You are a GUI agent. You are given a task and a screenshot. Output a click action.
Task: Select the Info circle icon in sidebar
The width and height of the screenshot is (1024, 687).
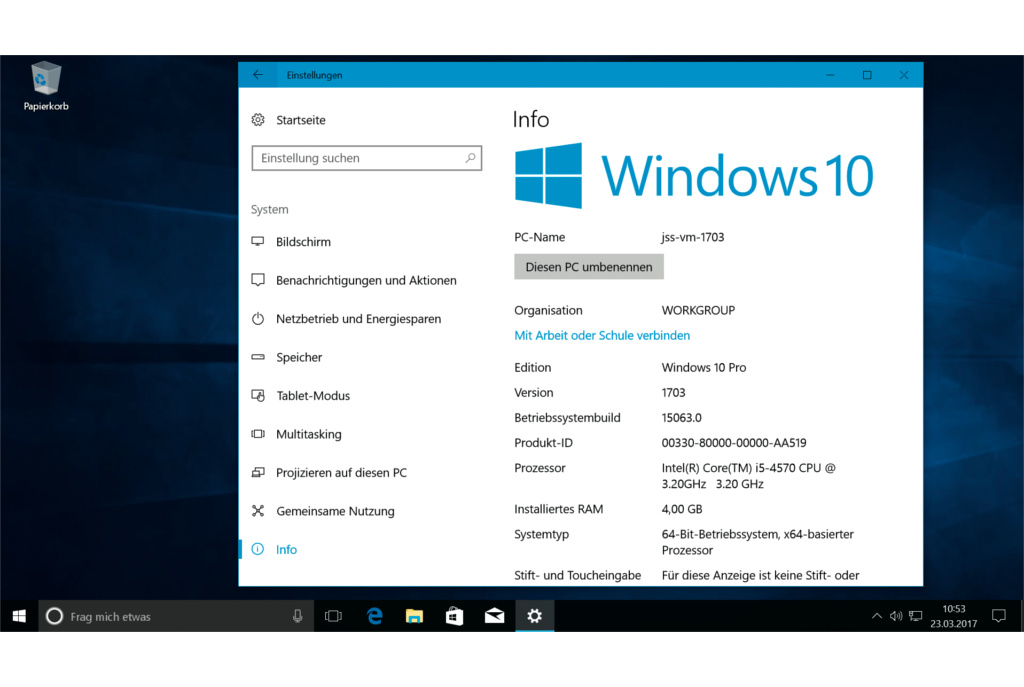(x=258, y=549)
